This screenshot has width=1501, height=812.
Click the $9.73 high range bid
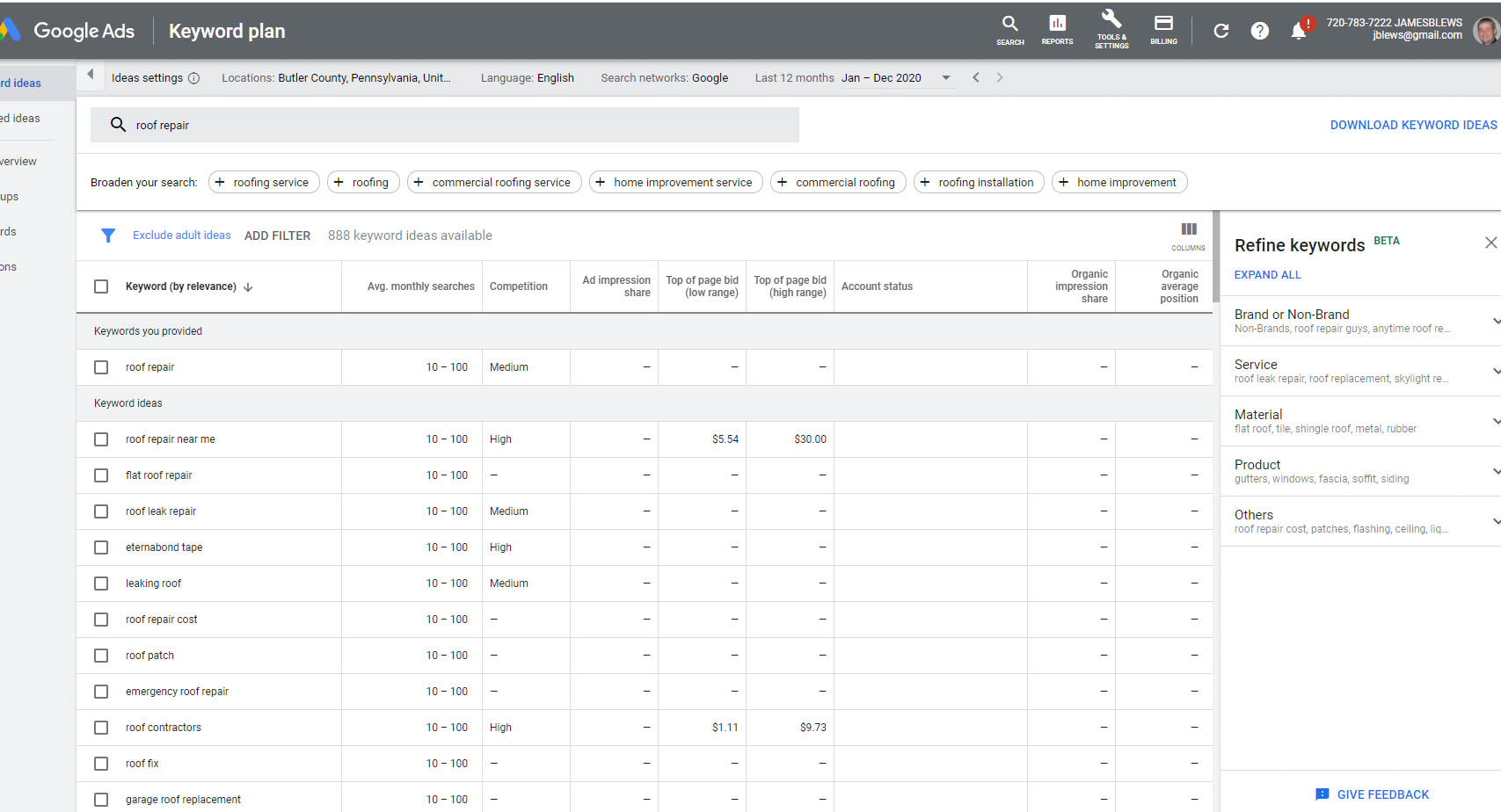(813, 728)
